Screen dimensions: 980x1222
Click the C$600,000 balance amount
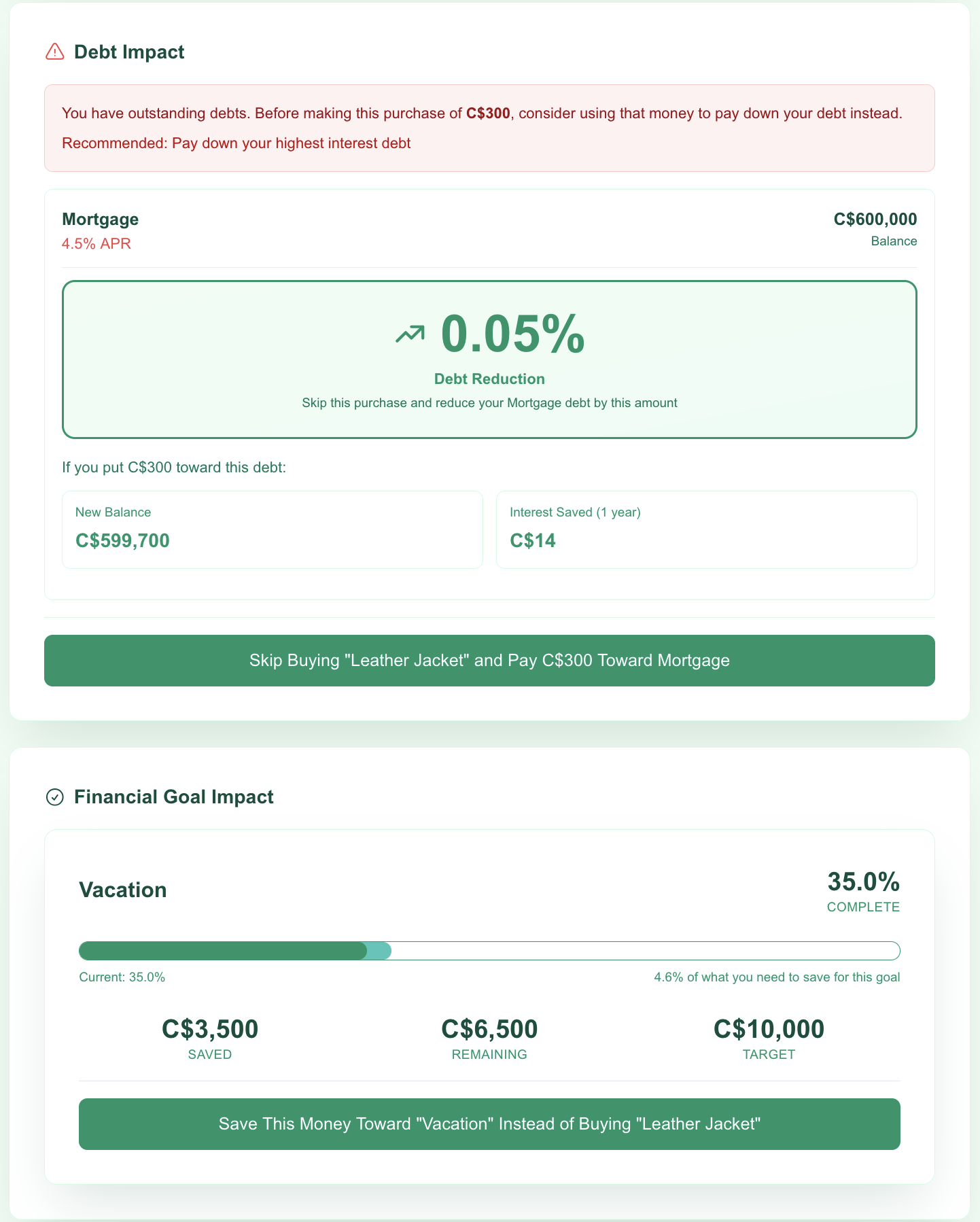(x=875, y=219)
